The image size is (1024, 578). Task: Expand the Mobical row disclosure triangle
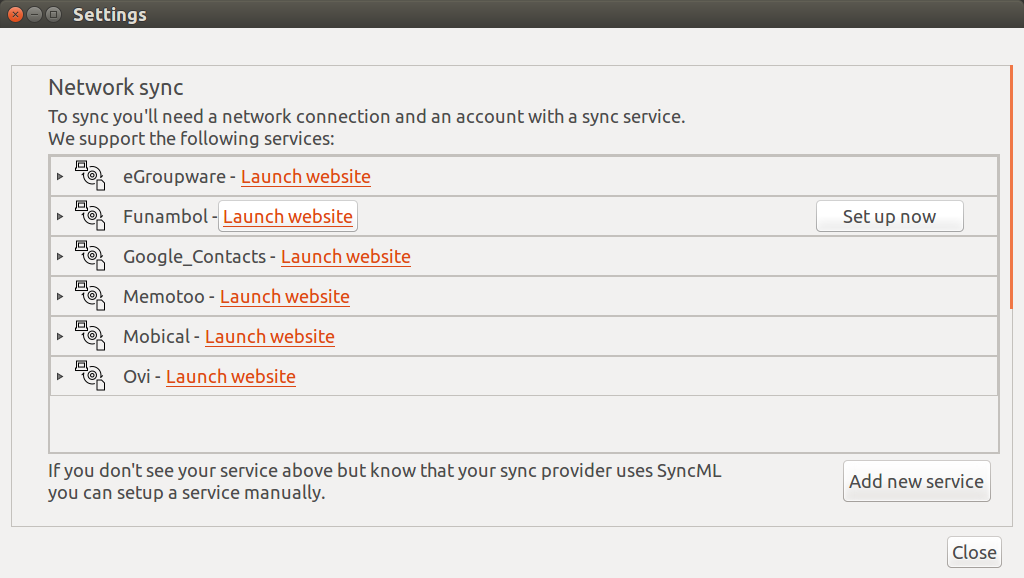point(60,337)
